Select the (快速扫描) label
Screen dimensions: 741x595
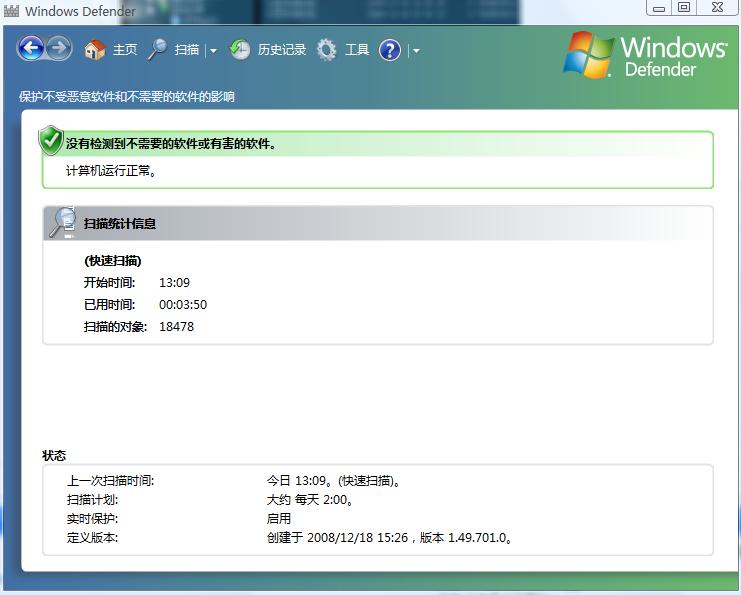113,261
